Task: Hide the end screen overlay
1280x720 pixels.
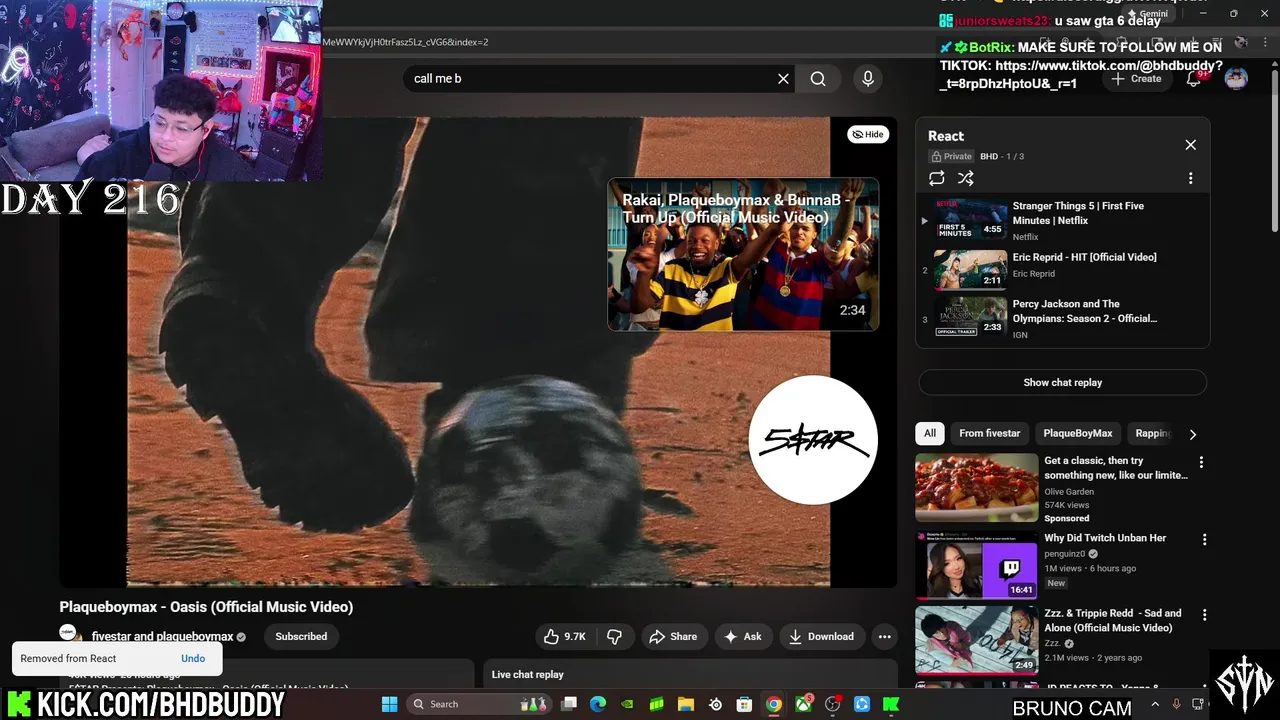Action: tap(868, 134)
